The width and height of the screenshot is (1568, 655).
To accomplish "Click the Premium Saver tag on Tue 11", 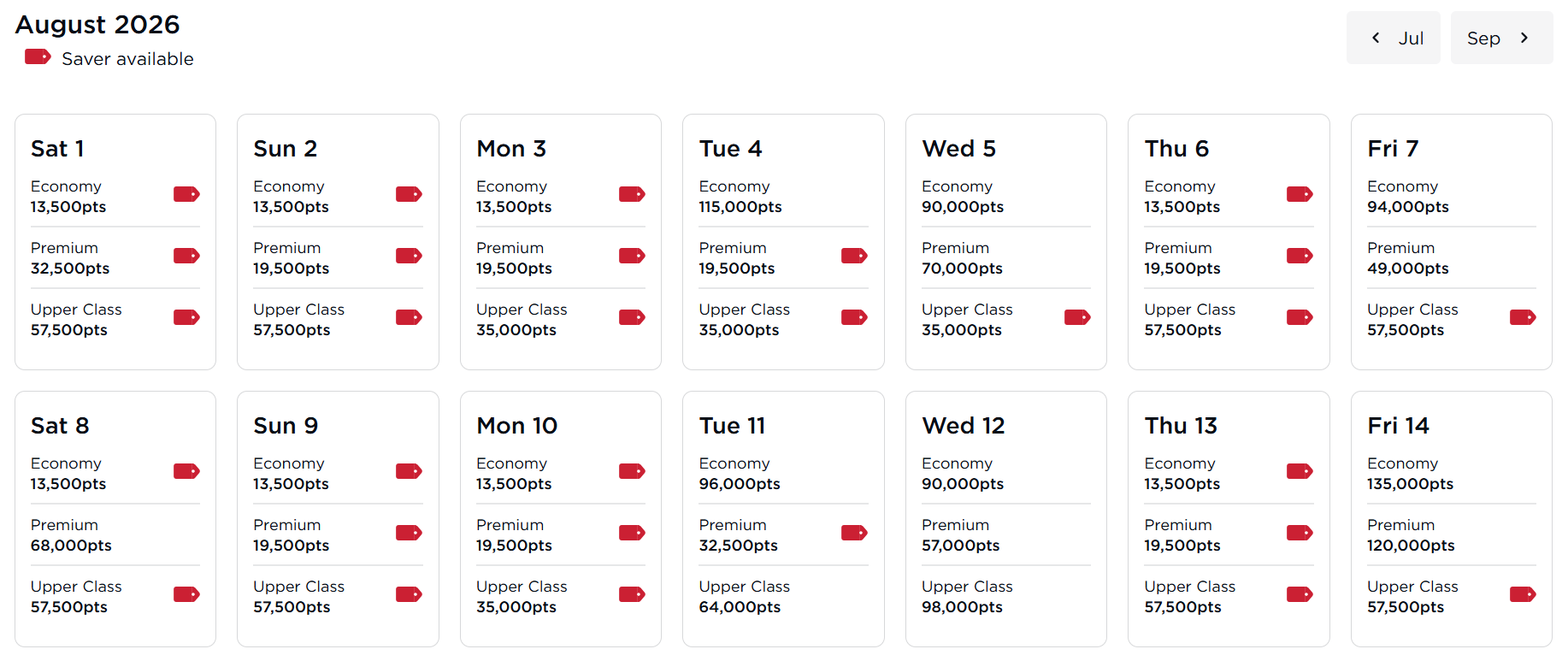I will (x=854, y=533).
